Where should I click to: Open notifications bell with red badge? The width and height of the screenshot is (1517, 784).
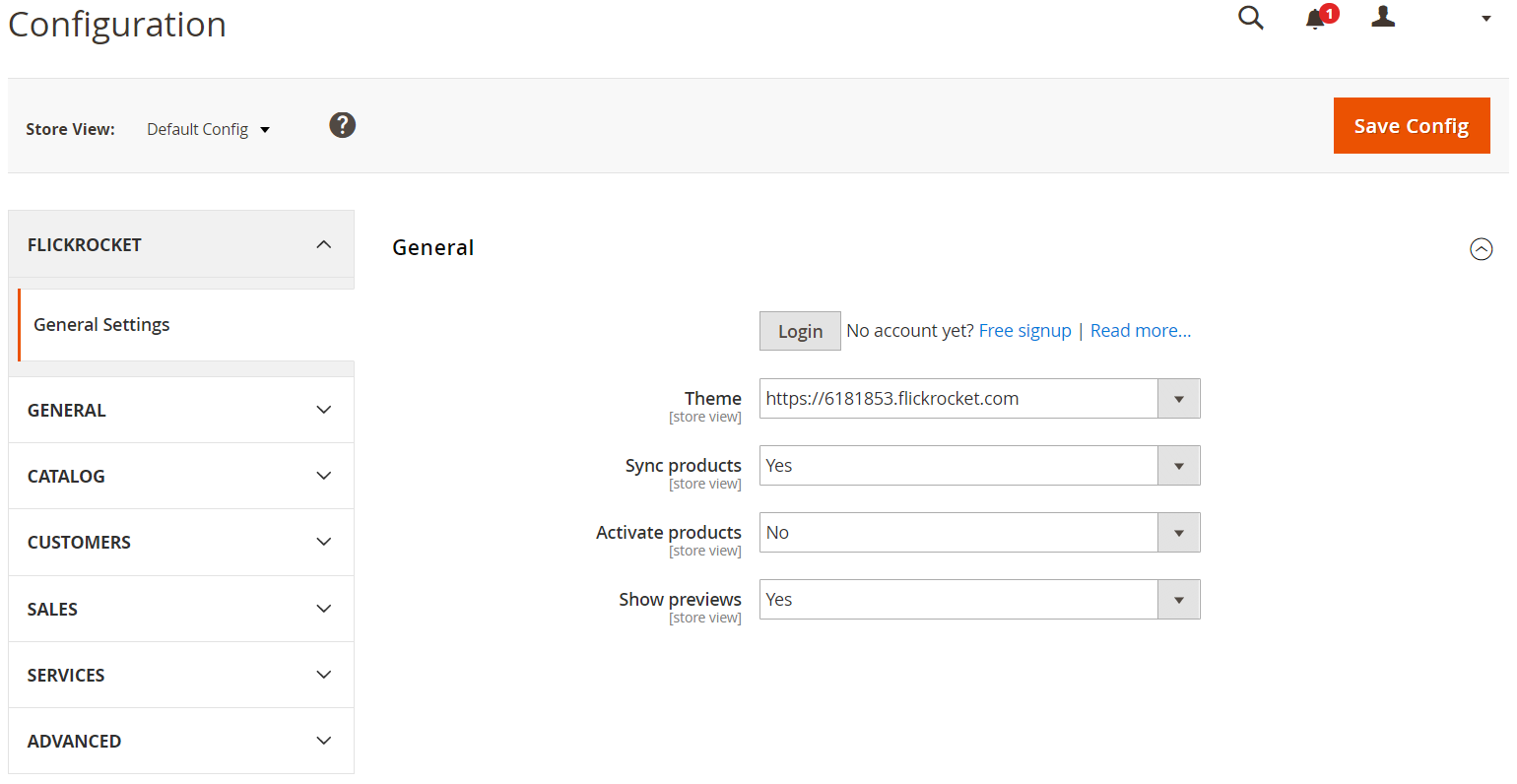1316,19
